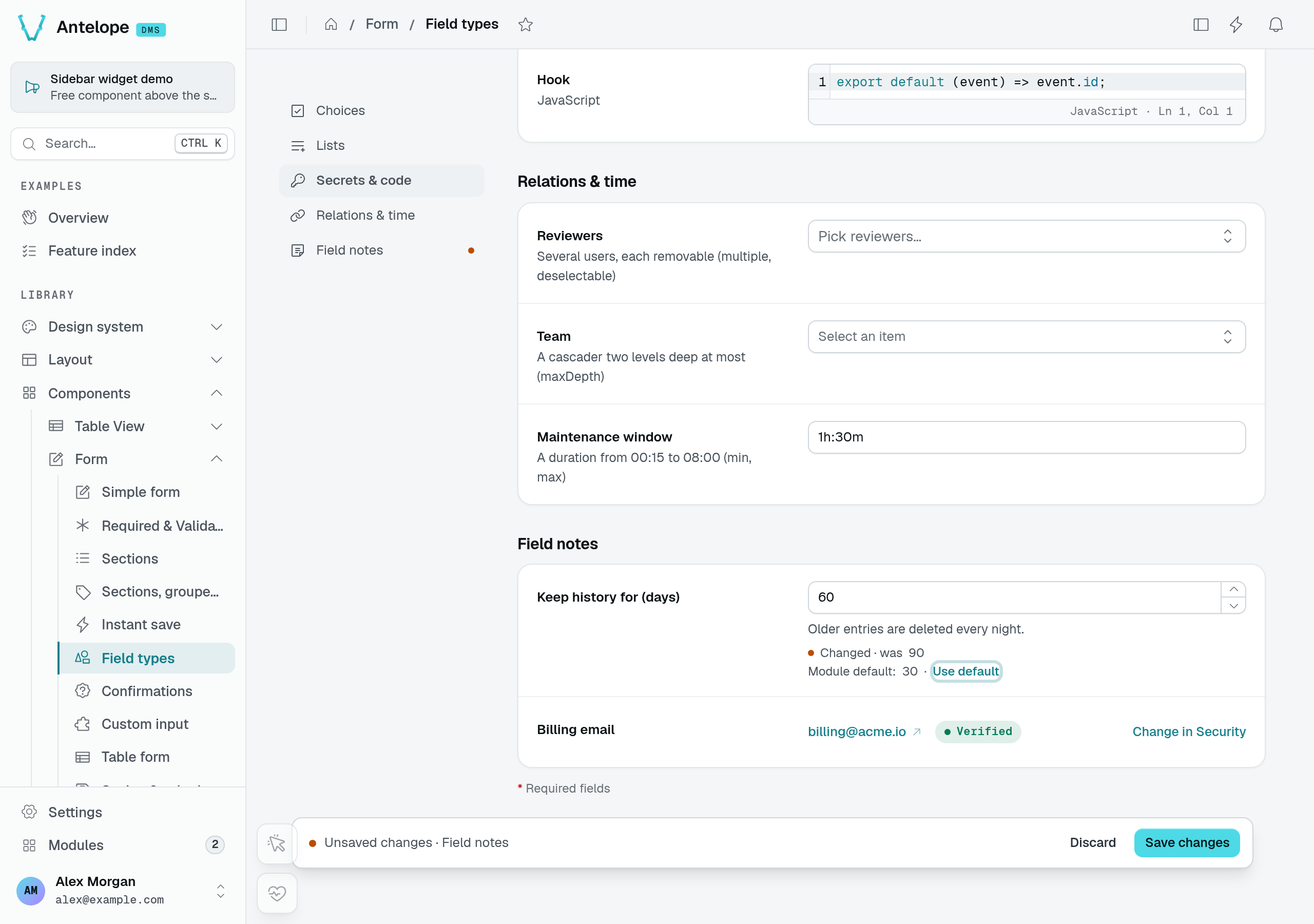Image resolution: width=1314 pixels, height=924 pixels.
Task: Collapse the Components section
Action: tap(123, 393)
